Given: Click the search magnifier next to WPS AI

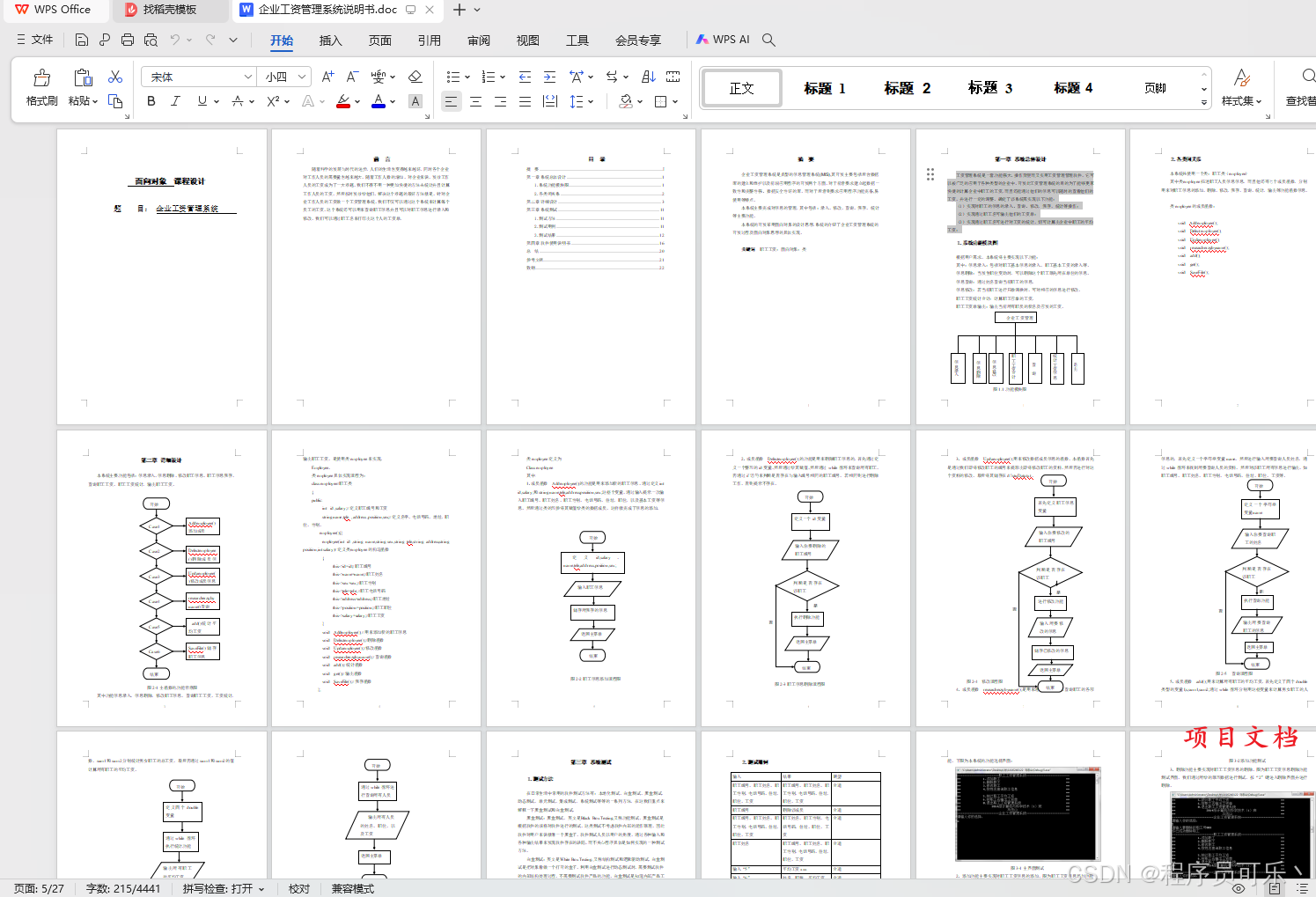Looking at the screenshot, I should pos(768,40).
